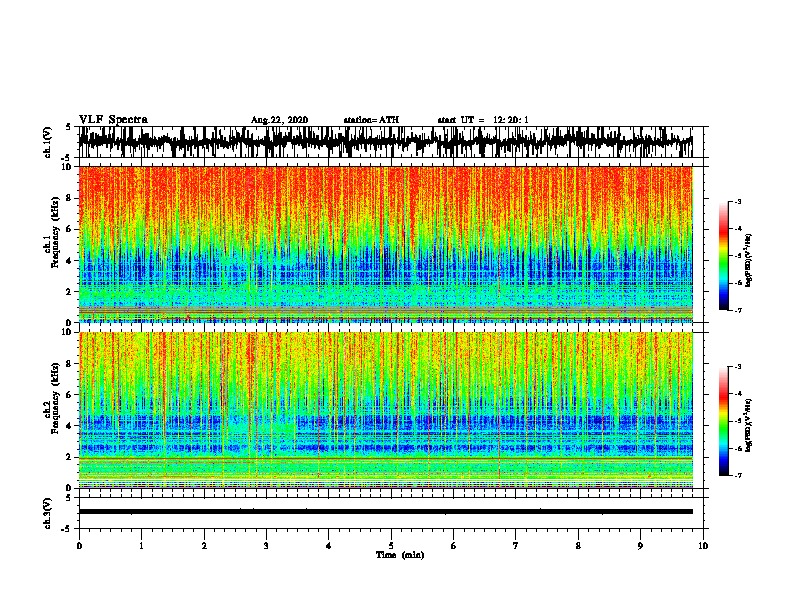Click time axis tick label "1"
The image size is (792, 612).
pyautogui.click(x=141, y=546)
